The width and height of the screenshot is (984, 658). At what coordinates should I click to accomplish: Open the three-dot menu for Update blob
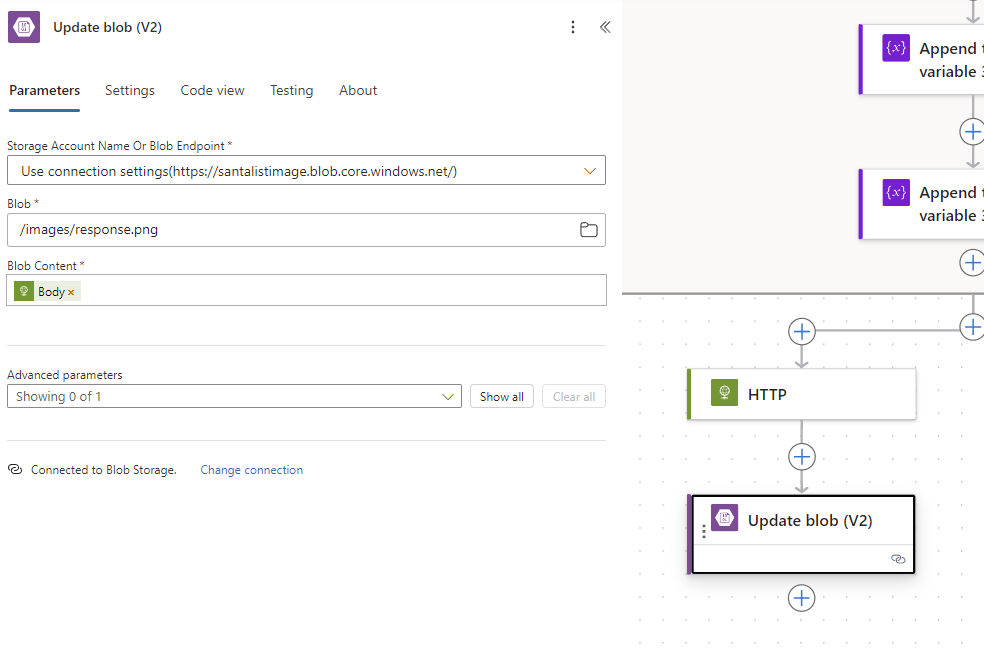point(705,531)
